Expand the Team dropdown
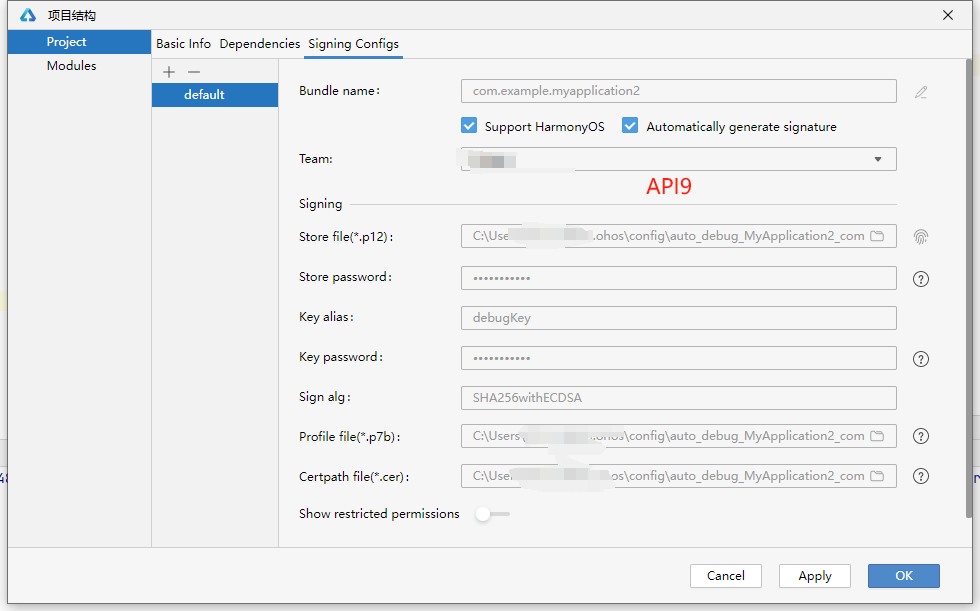The height and width of the screenshot is (611, 980). click(878, 159)
